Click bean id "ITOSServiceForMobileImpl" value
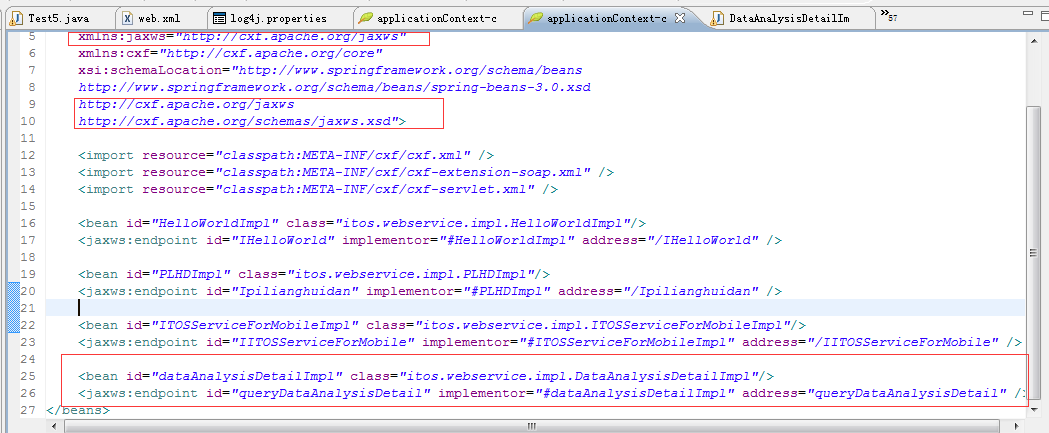 tap(256, 325)
